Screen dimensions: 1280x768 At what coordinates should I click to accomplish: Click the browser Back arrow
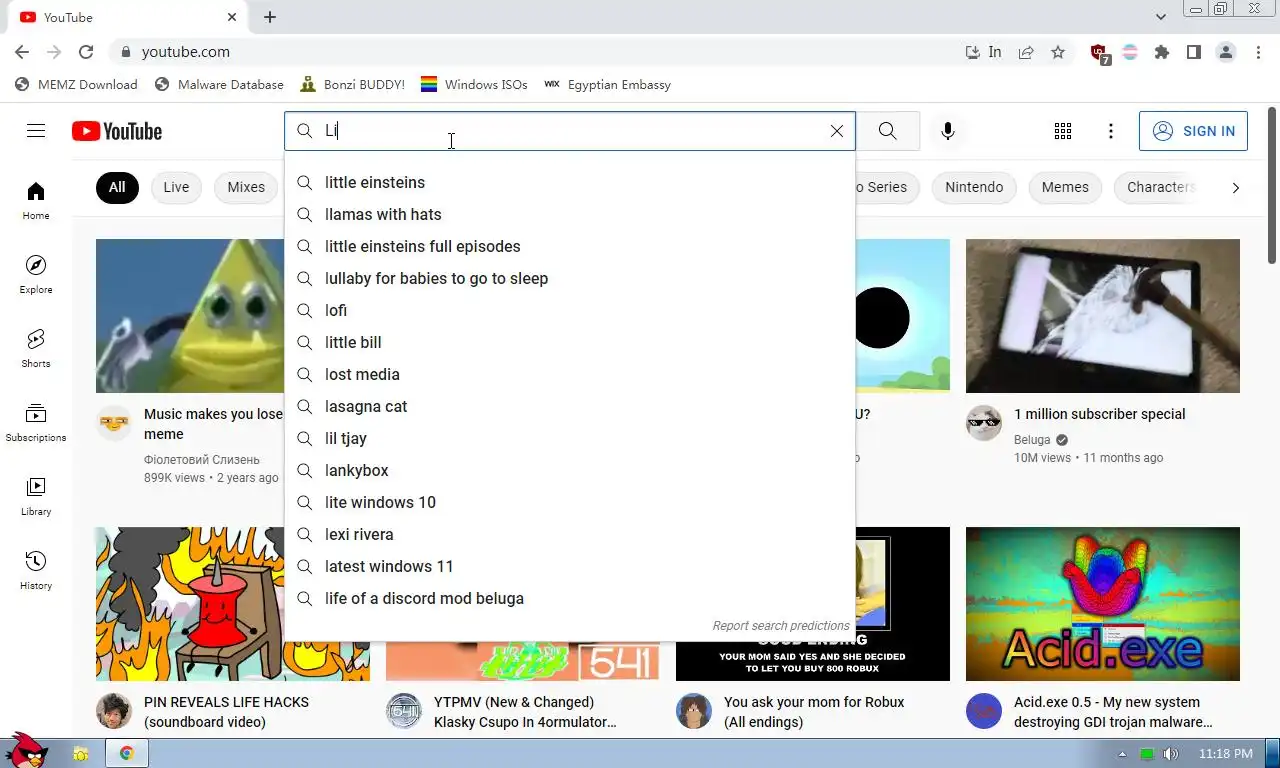(x=22, y=52)
